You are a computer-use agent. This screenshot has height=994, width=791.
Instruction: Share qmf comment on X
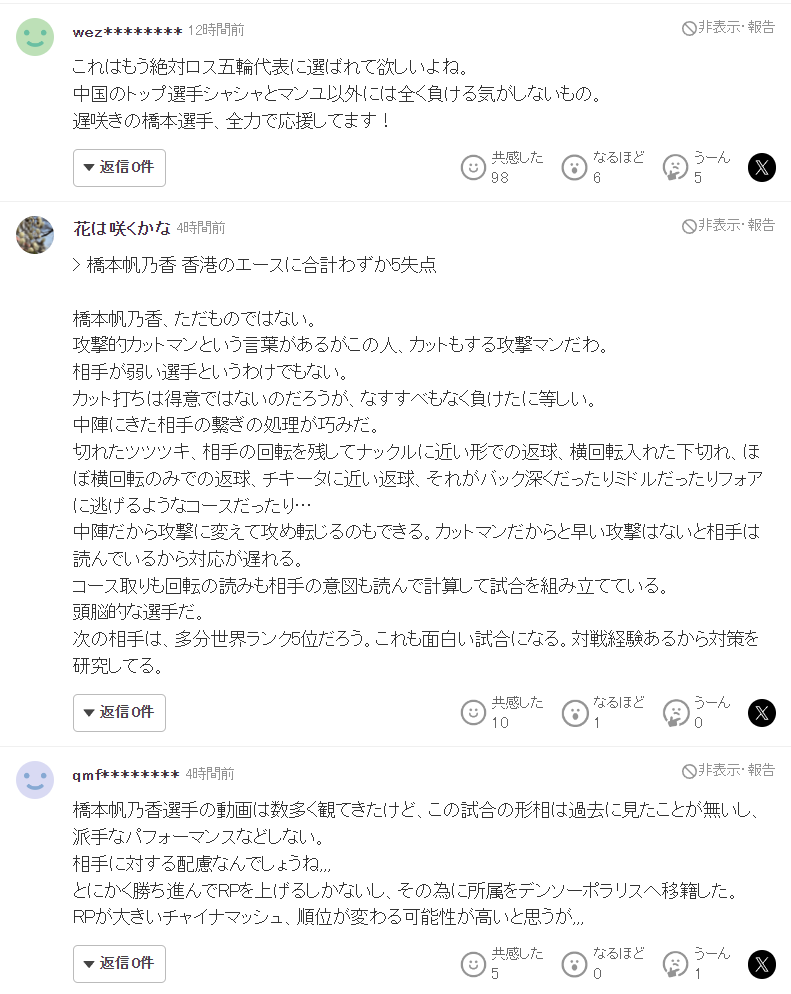(762, 963)
